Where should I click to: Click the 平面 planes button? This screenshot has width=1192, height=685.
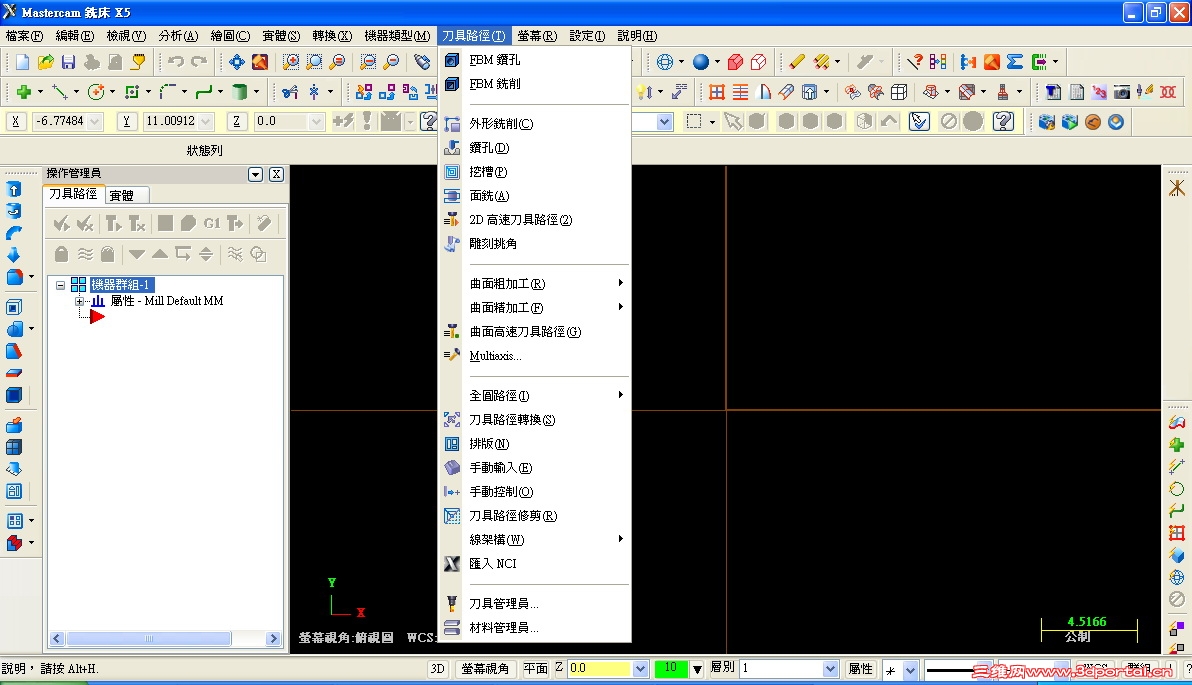[x=535, y=669]
